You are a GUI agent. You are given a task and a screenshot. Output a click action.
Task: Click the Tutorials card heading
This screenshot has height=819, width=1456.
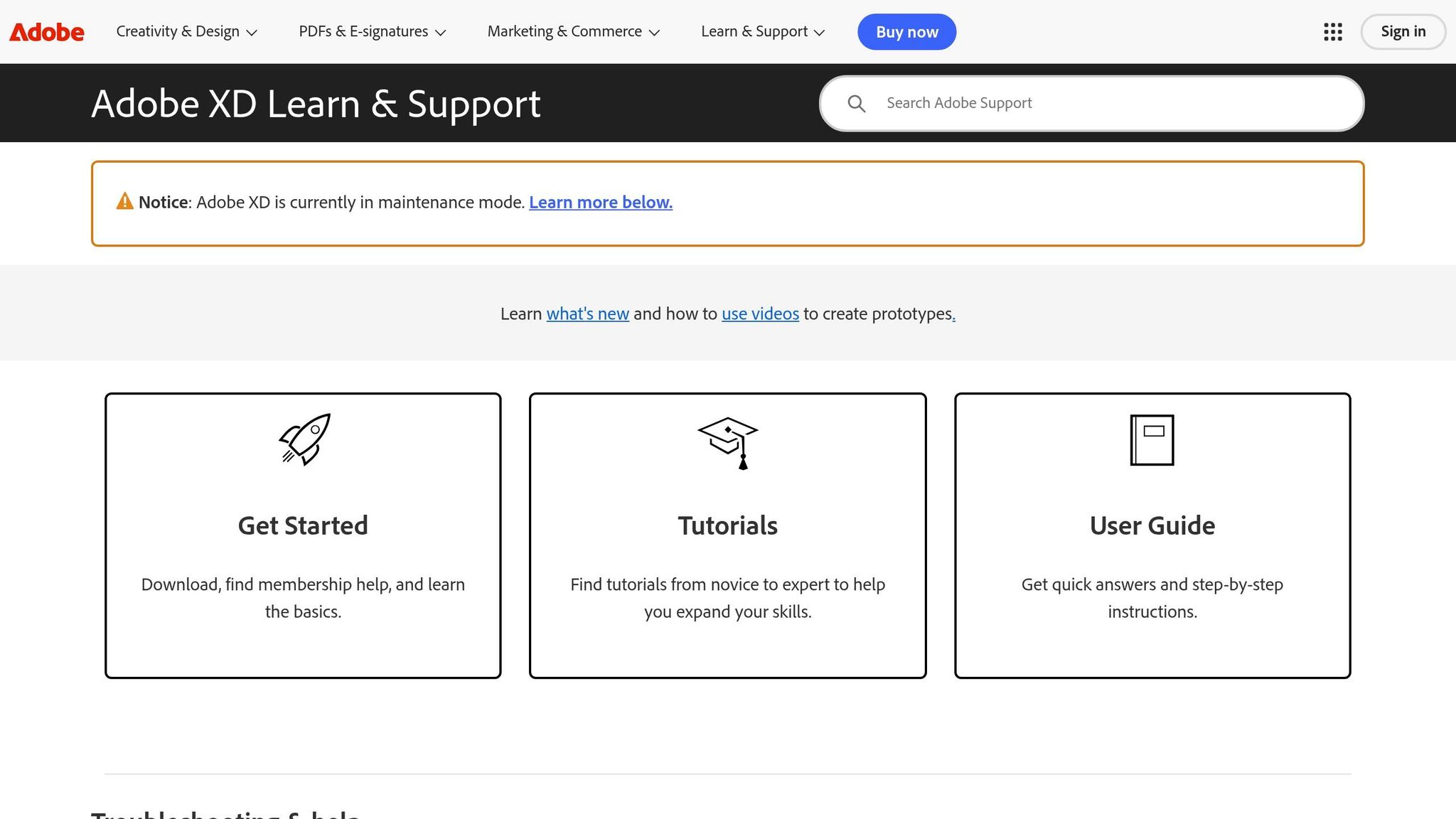point(727,525)
